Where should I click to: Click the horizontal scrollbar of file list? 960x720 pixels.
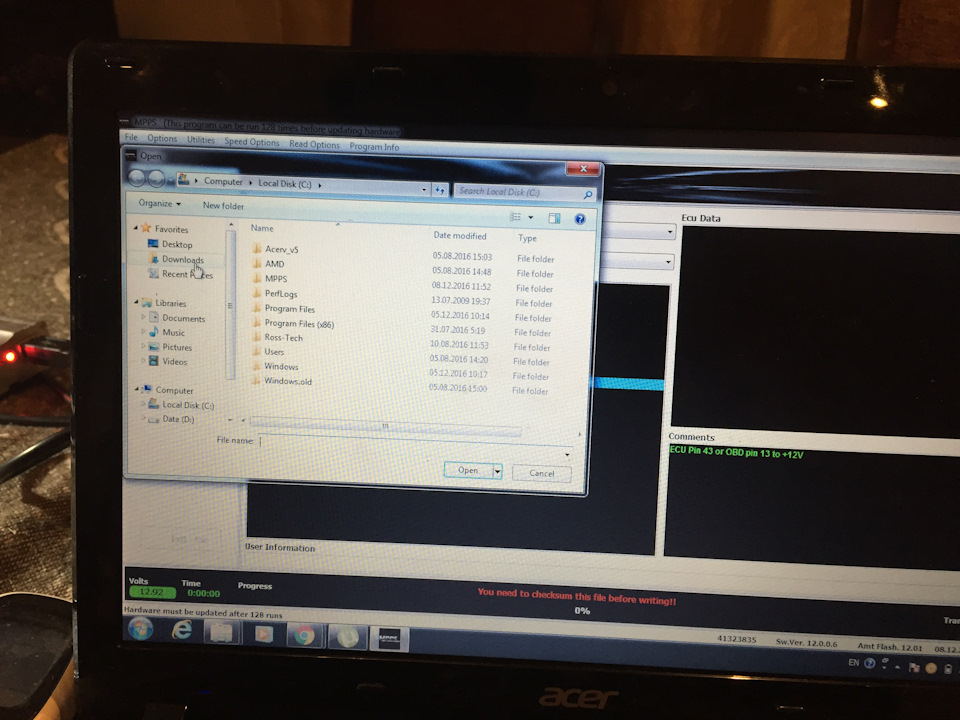tap(385, 426)
